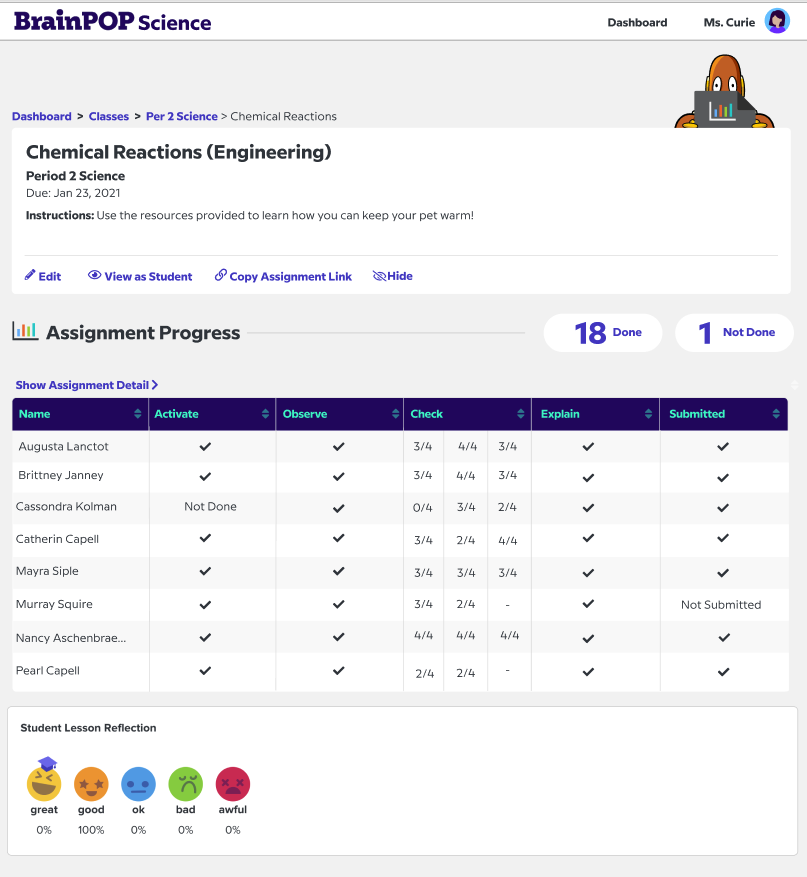Sort table by Observe column arrows
This screenshot has height=877, width=807.
(x=395, y=414)
